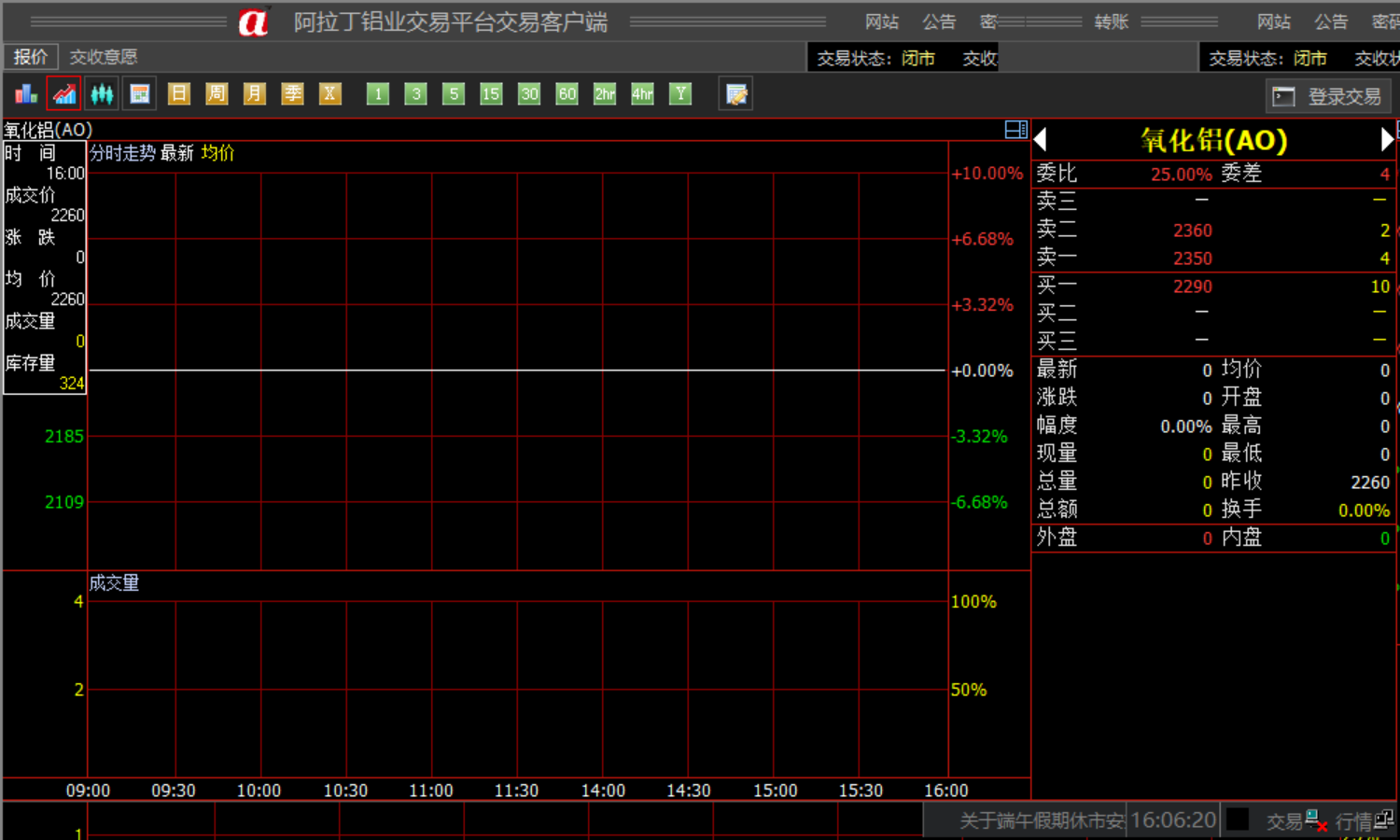Viewport: 1400px width, 840px height.
Task: Click the 16:06:20 clock in status bar
Action: (x=1174, y=820)
